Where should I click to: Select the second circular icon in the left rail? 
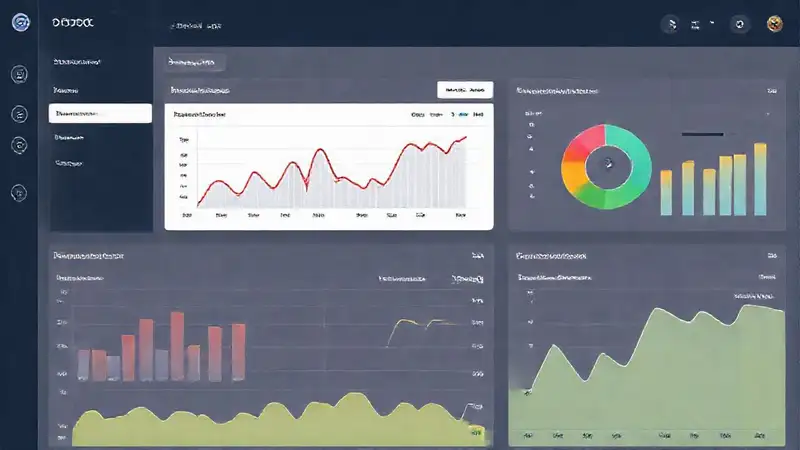pos(19,114)
